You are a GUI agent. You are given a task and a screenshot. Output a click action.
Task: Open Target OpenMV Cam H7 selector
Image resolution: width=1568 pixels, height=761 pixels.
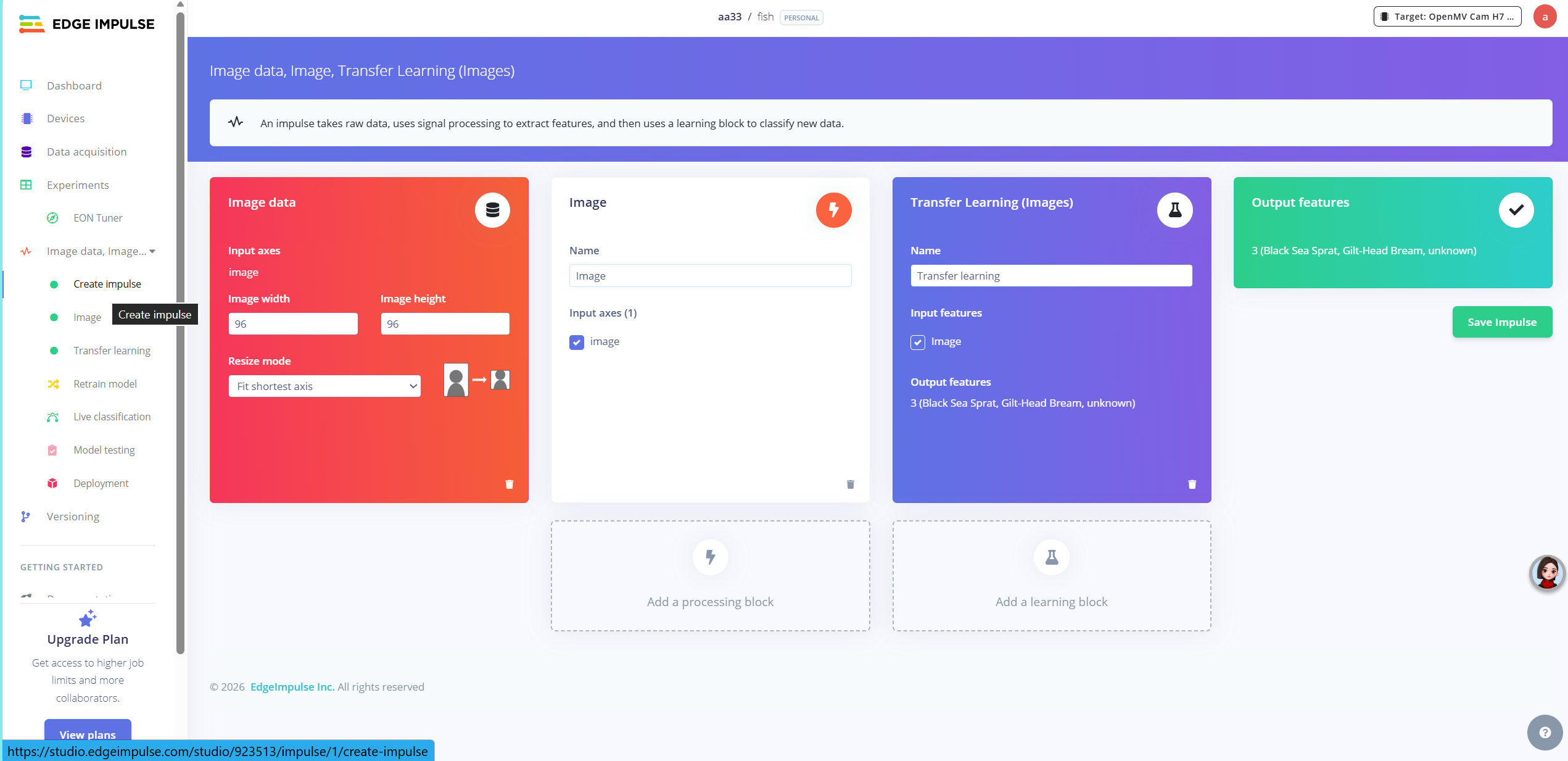coord(1447,17)
